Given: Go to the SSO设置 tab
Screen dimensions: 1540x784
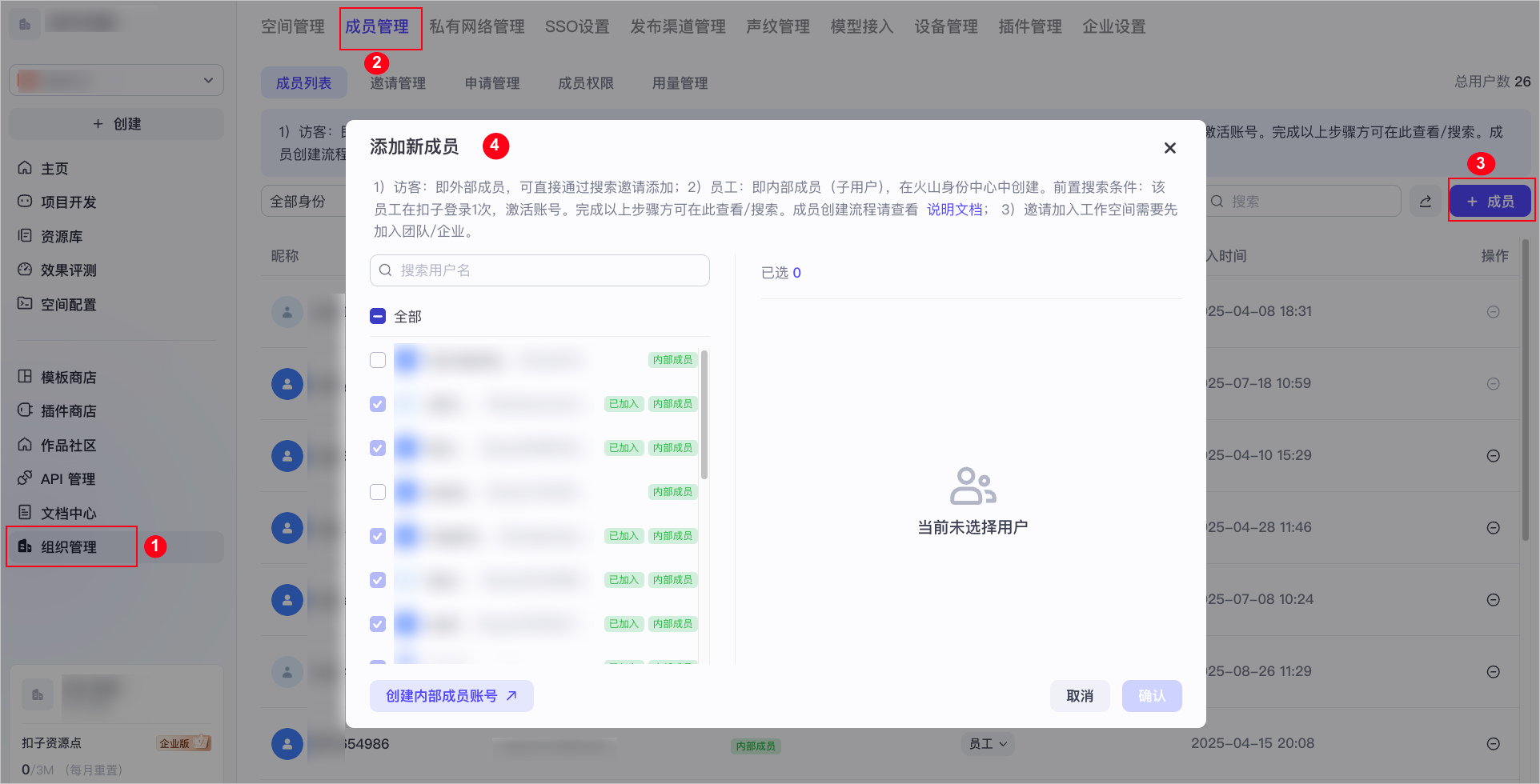Looking at the screenshot, I should (577, 26).
